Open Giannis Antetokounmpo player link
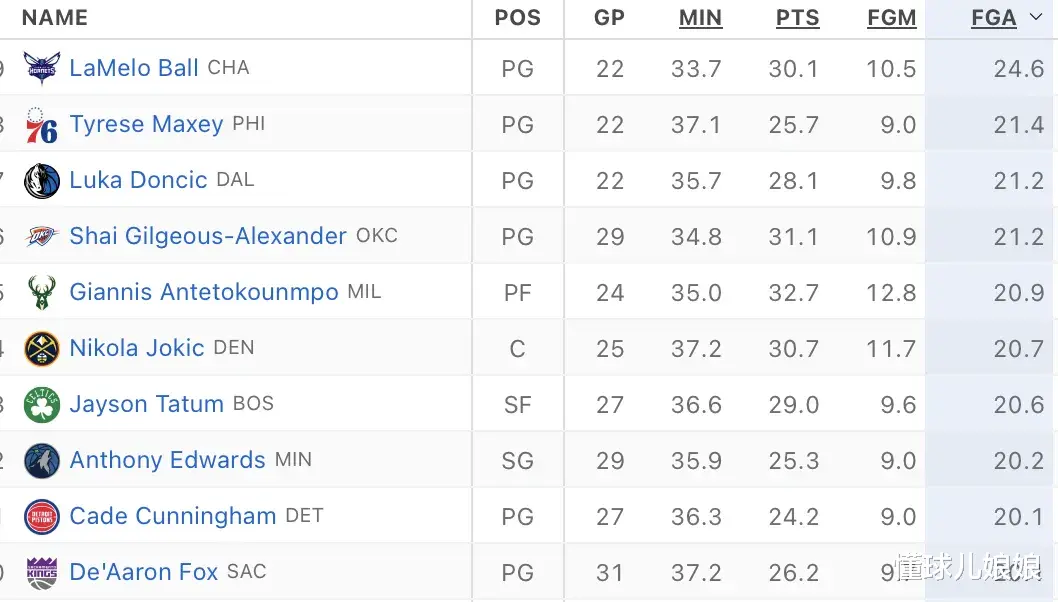 204,292
